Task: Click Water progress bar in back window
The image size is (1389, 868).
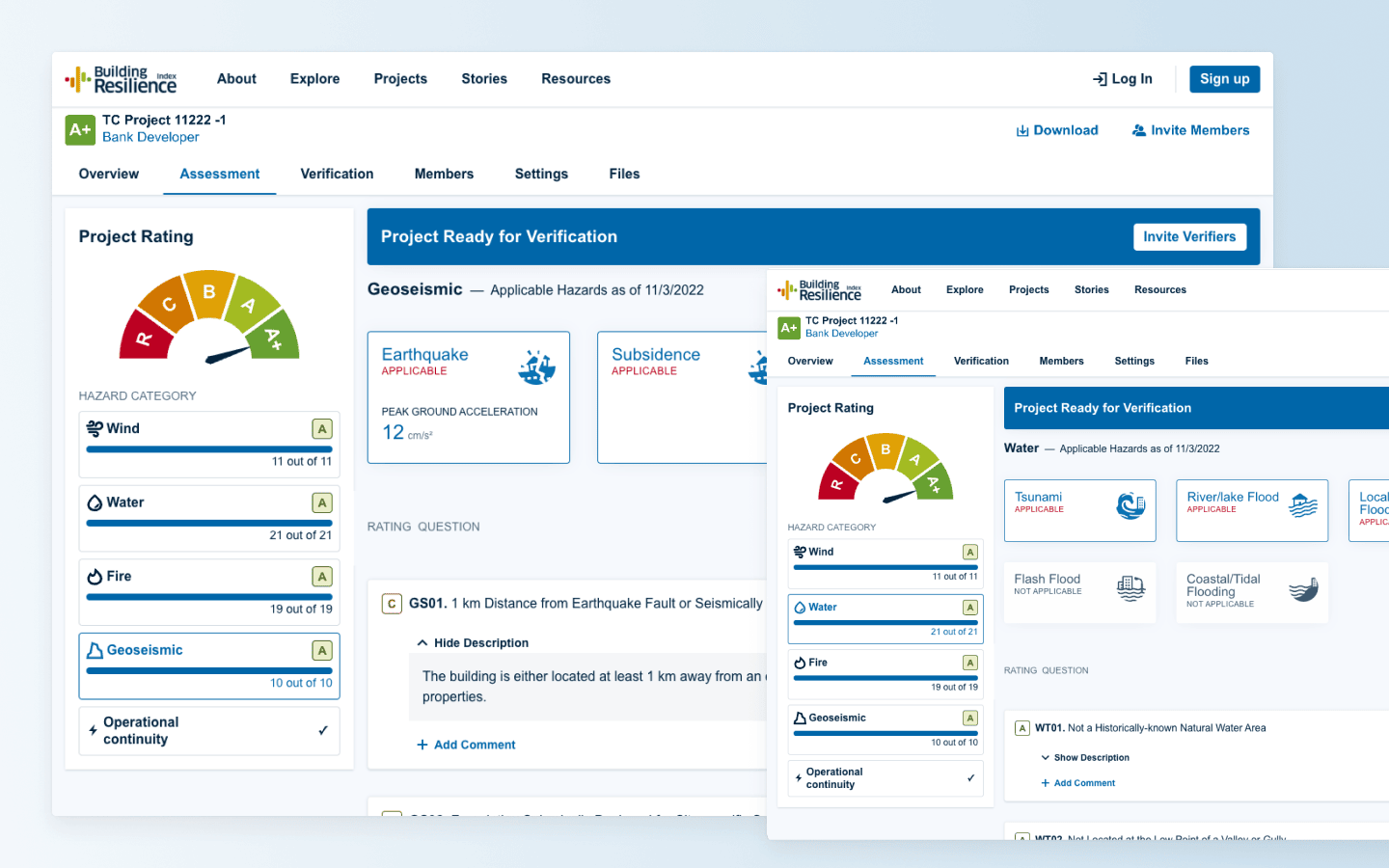Action: 209,524
